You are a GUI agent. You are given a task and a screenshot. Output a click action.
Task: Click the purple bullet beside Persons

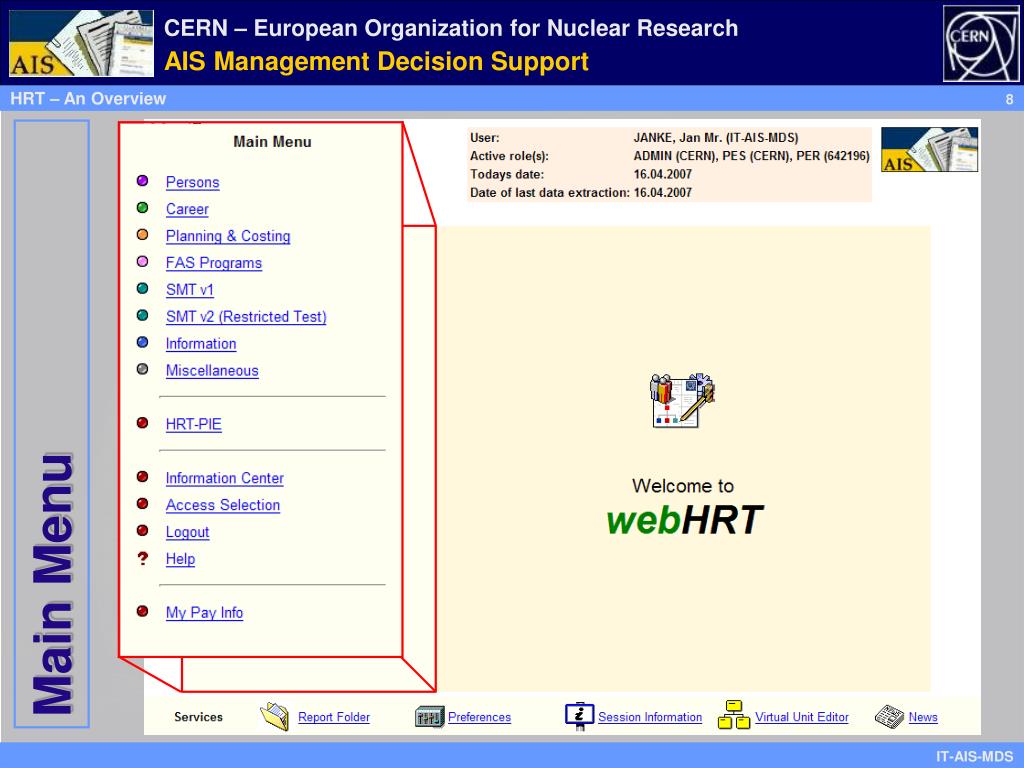142,181
